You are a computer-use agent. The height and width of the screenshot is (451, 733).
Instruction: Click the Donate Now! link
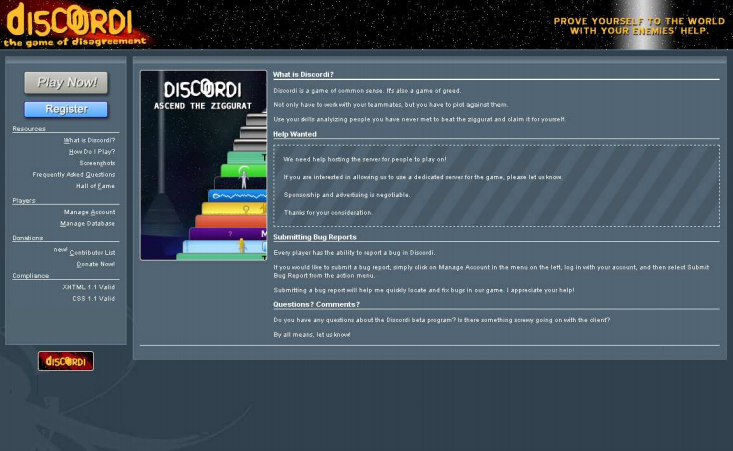95,264
